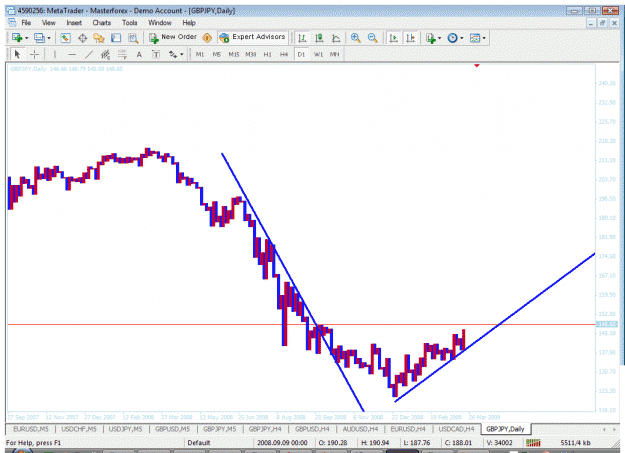Screen dimensions: 625x453
Task: Select the Vertical Line drawing tool
Action: pos(55,54)
